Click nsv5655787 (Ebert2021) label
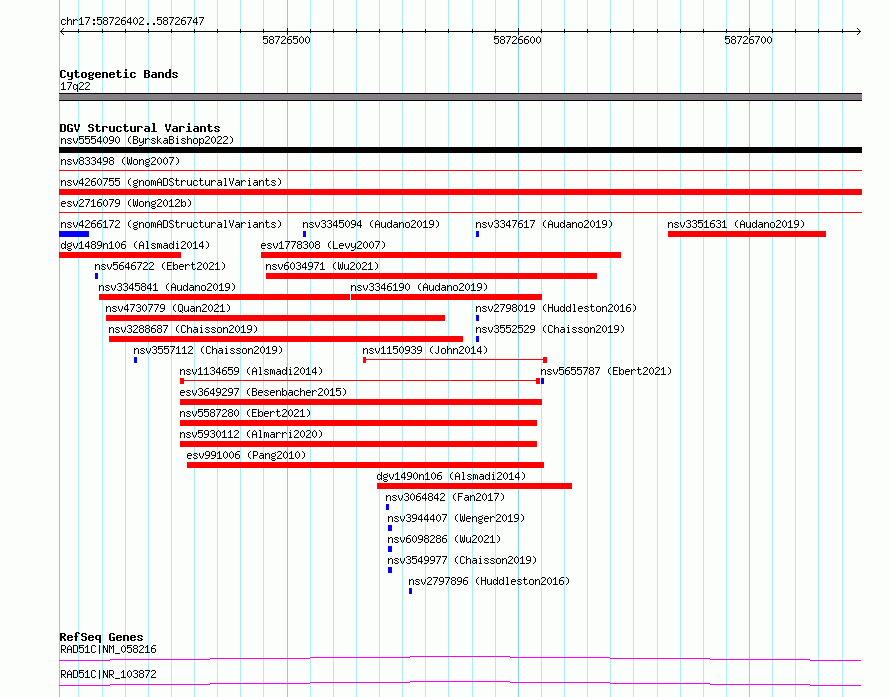The height and width of the screenshot is (697, 890). (x=606, y=371)
